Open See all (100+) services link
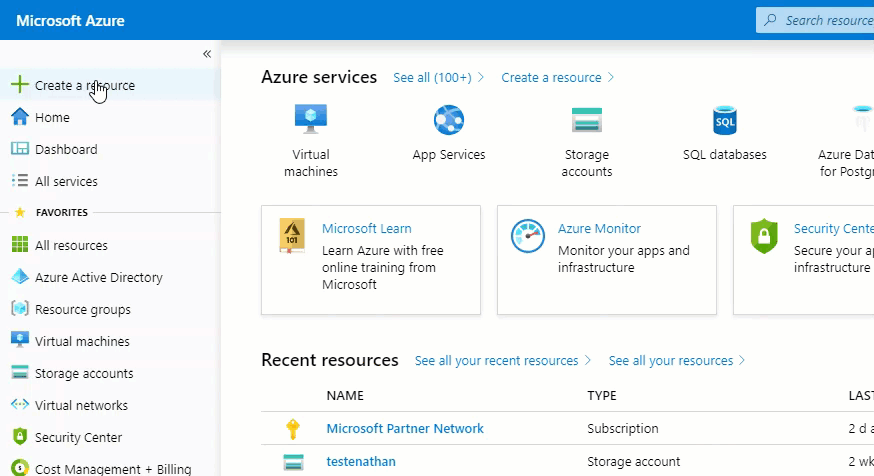This screenshot has height=476, width=874. click(x=433, y=77)
